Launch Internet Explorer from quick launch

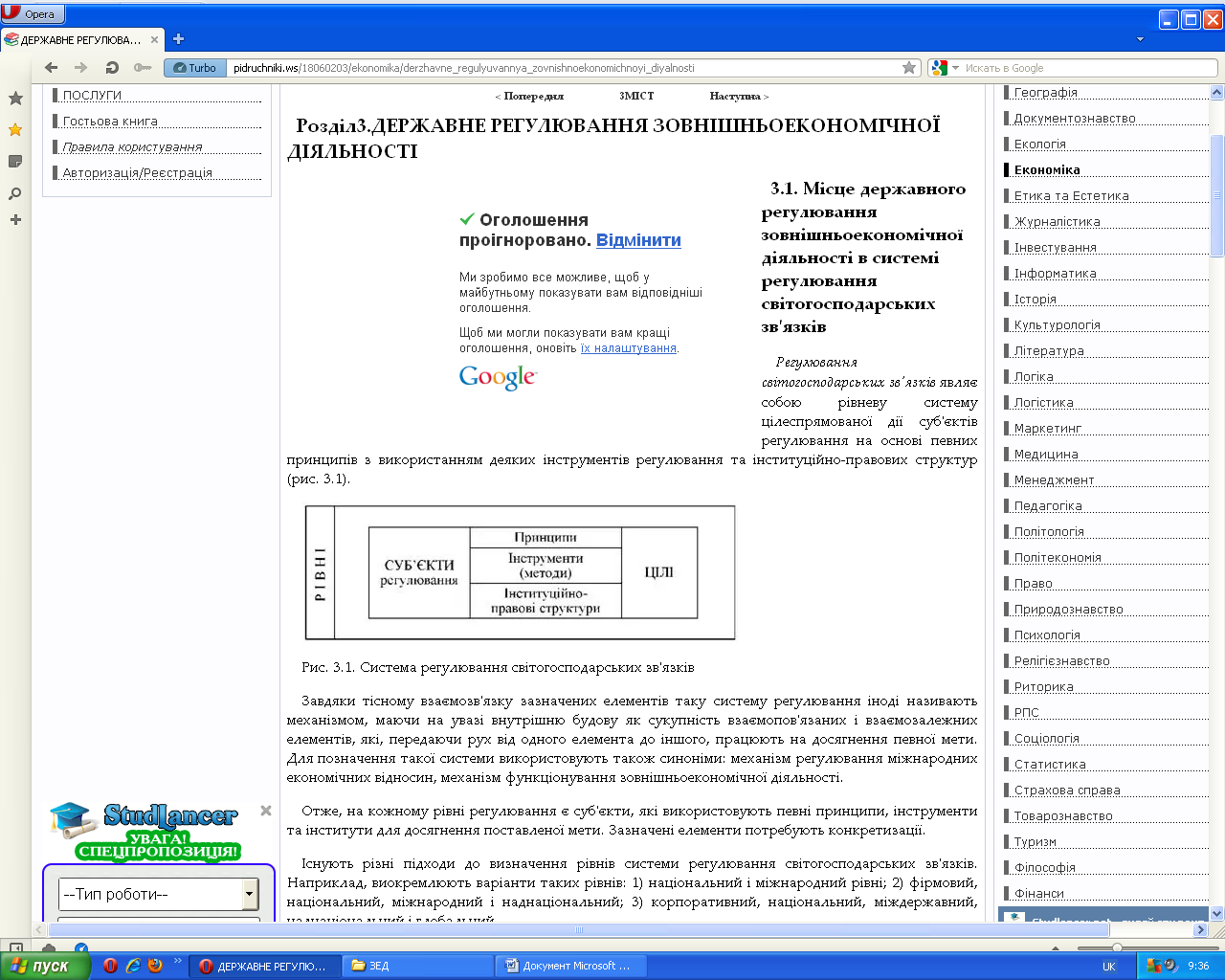[133, 966]
